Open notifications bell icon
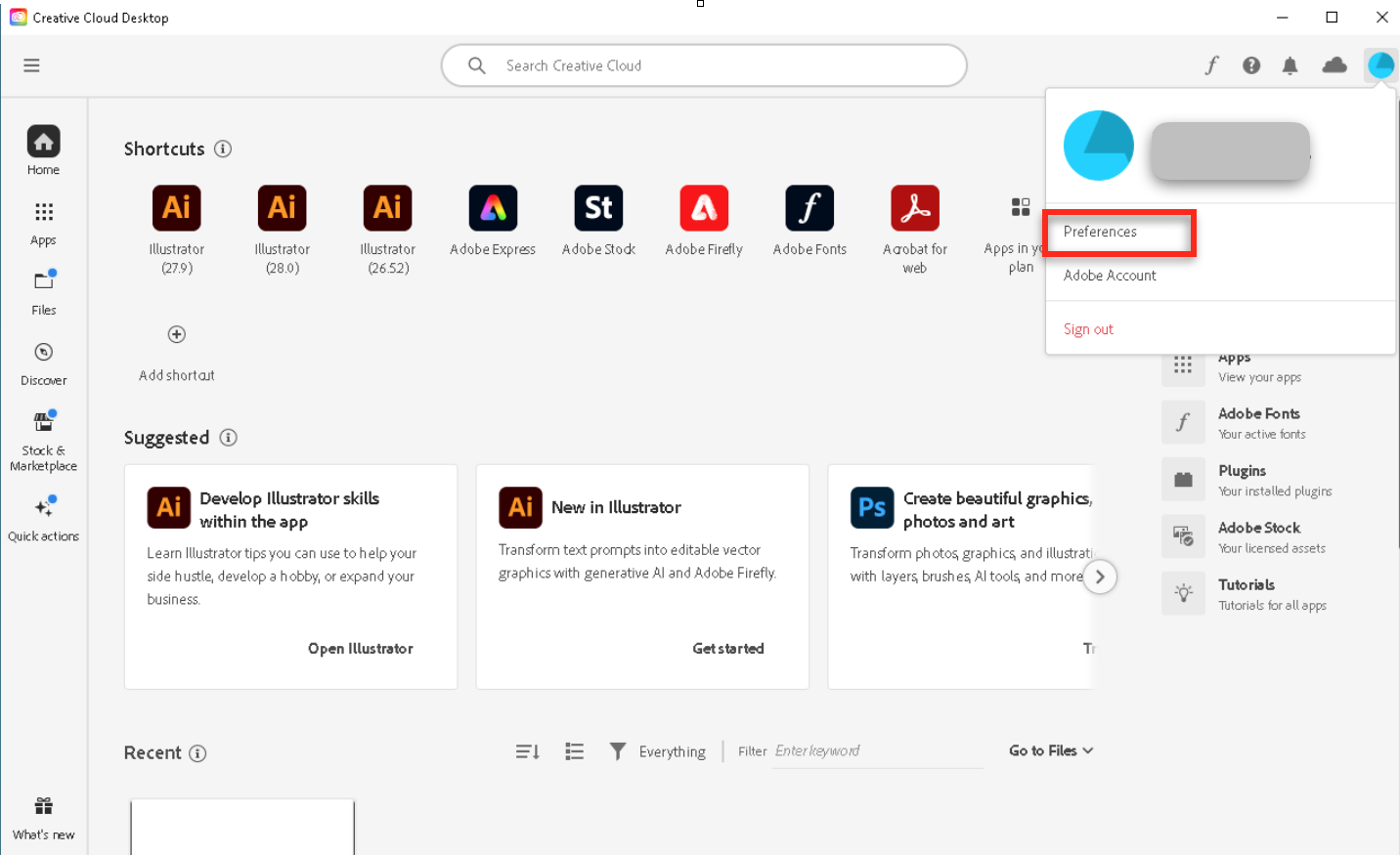 pyautogui.click(x=1291, y=65)
